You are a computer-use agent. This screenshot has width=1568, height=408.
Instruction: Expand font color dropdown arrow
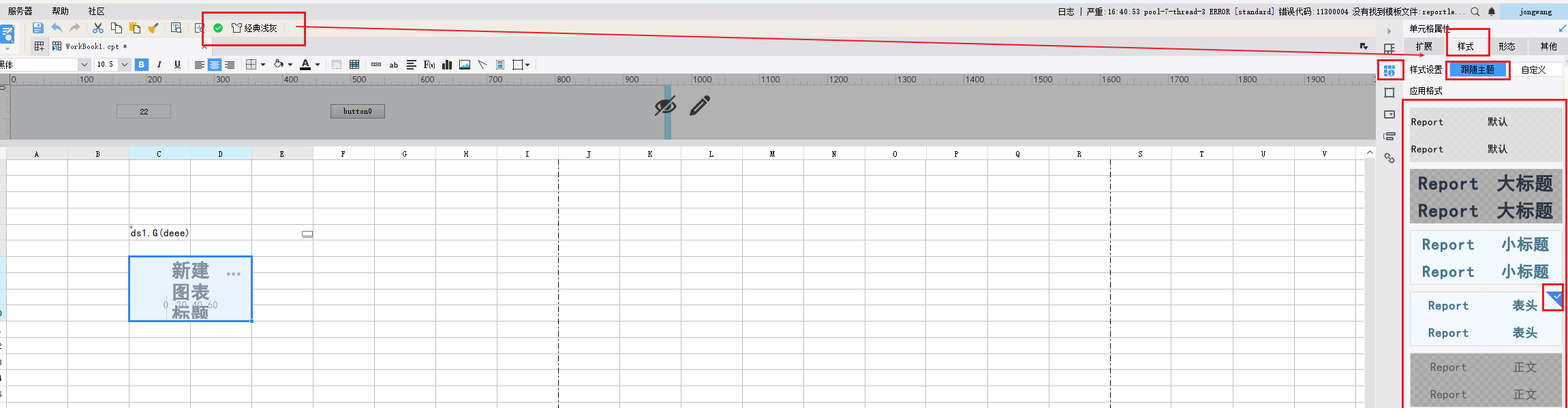[318, 65]
